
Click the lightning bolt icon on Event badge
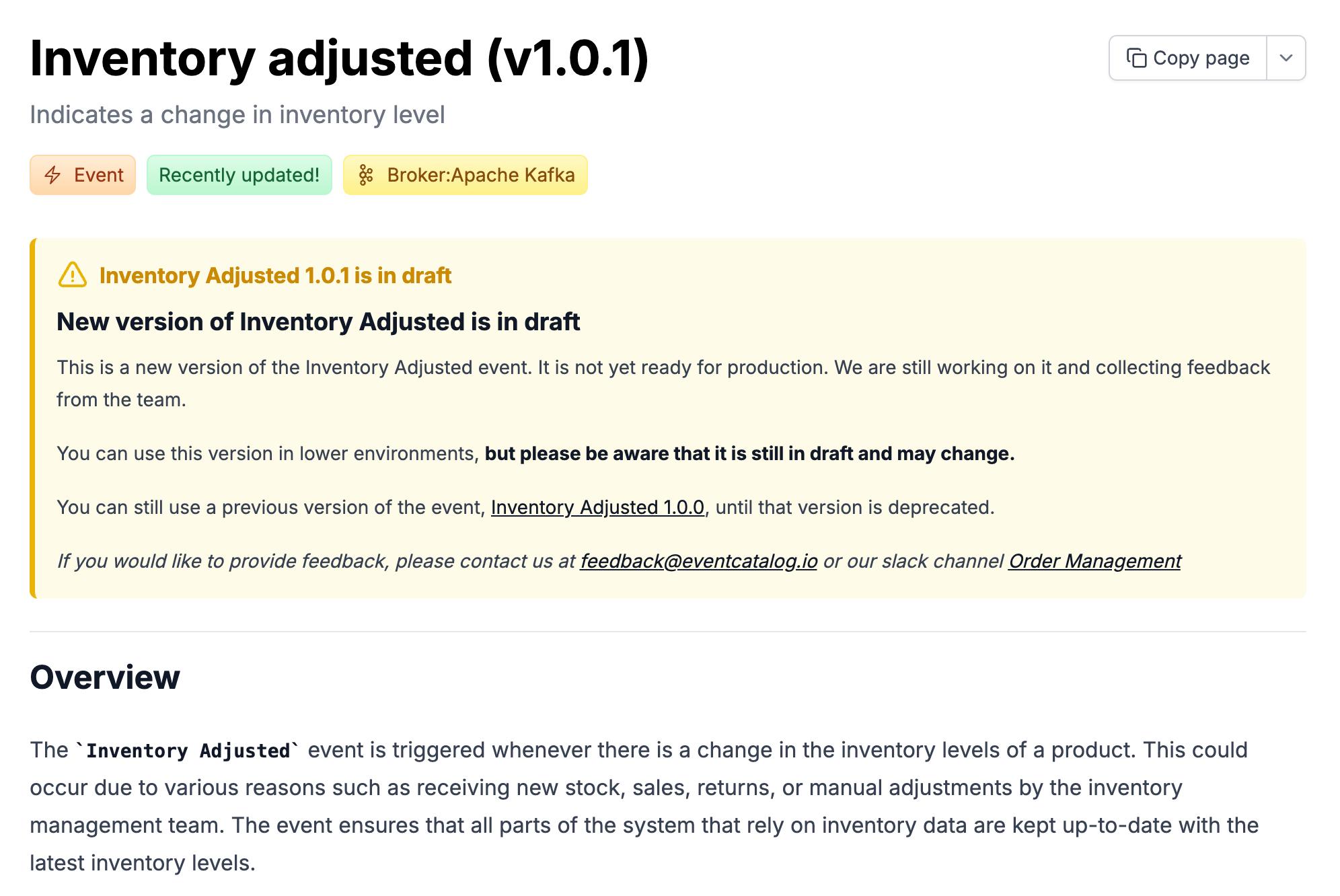pyautogui.click(x=52, y=176)
